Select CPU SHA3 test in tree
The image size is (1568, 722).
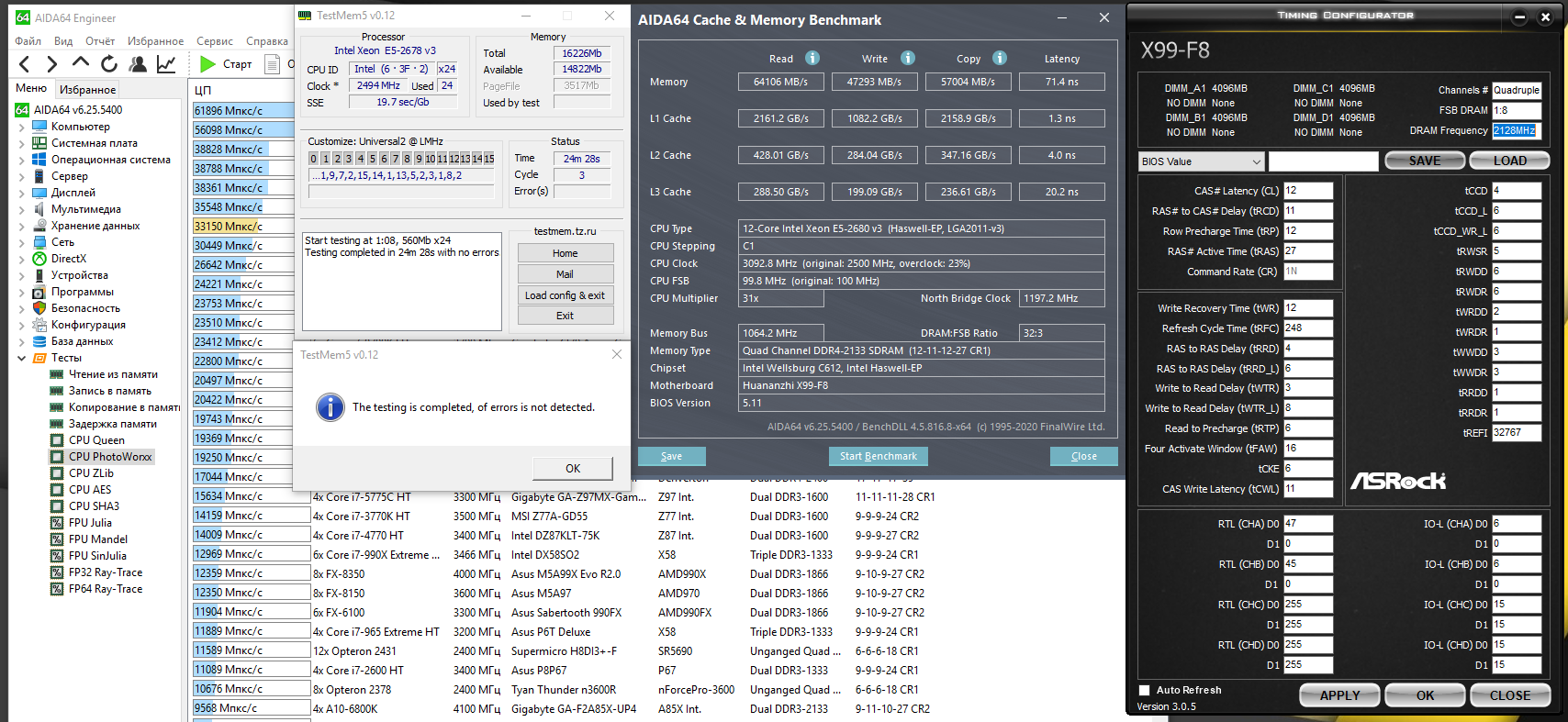pyautogui.click(x=94, y=506)
